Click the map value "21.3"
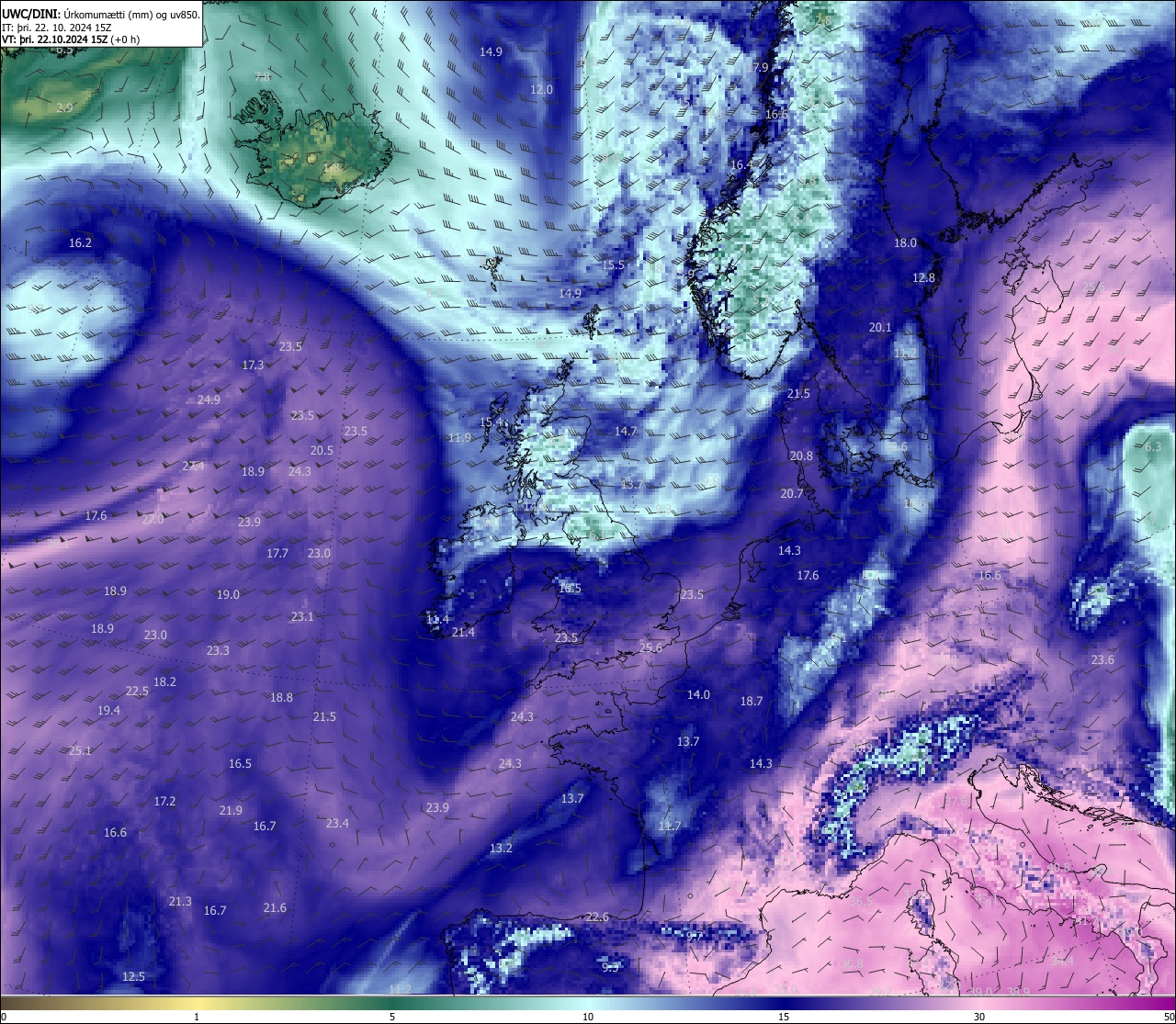The width and height of the screenshot is (1176, 1024). click(180, 901)
